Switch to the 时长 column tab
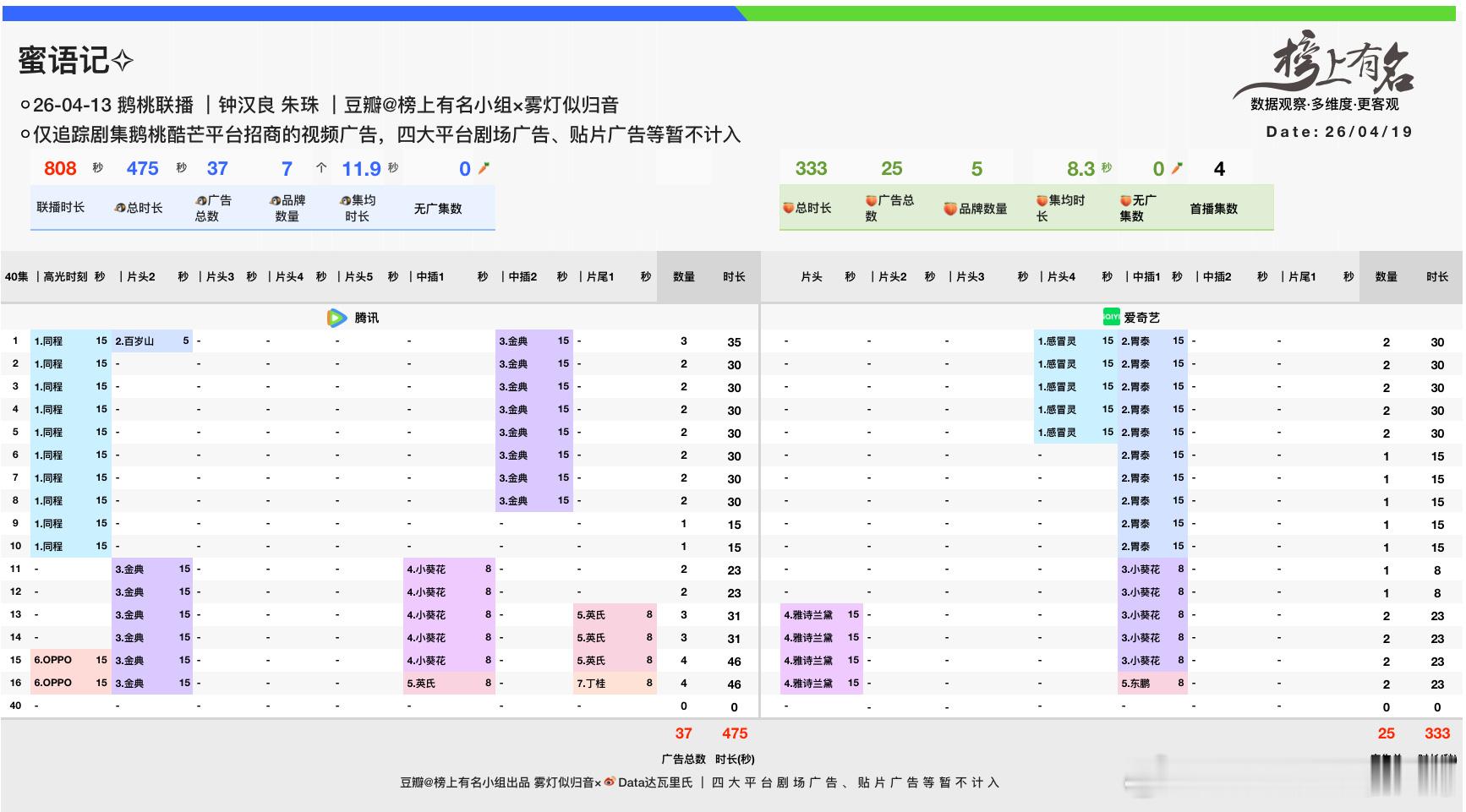 (733, 275)
